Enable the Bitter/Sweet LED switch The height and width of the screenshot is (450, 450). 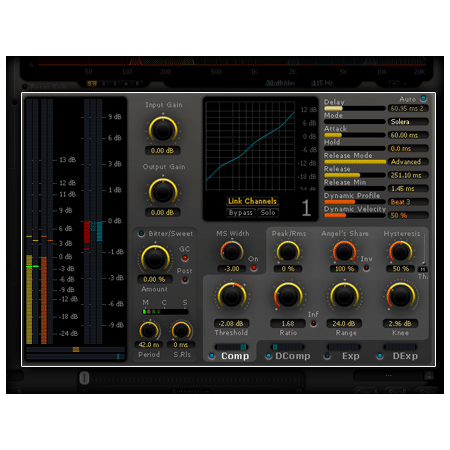point(141,233)
